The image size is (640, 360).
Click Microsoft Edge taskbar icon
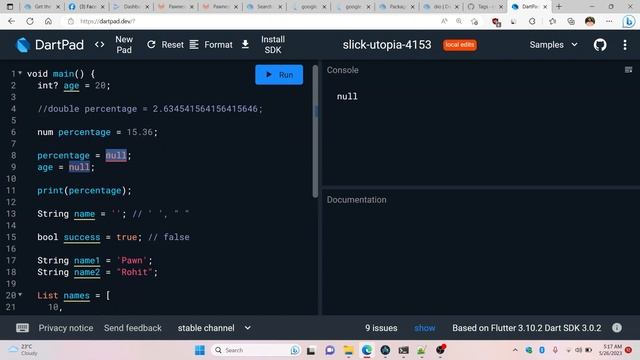367,350
